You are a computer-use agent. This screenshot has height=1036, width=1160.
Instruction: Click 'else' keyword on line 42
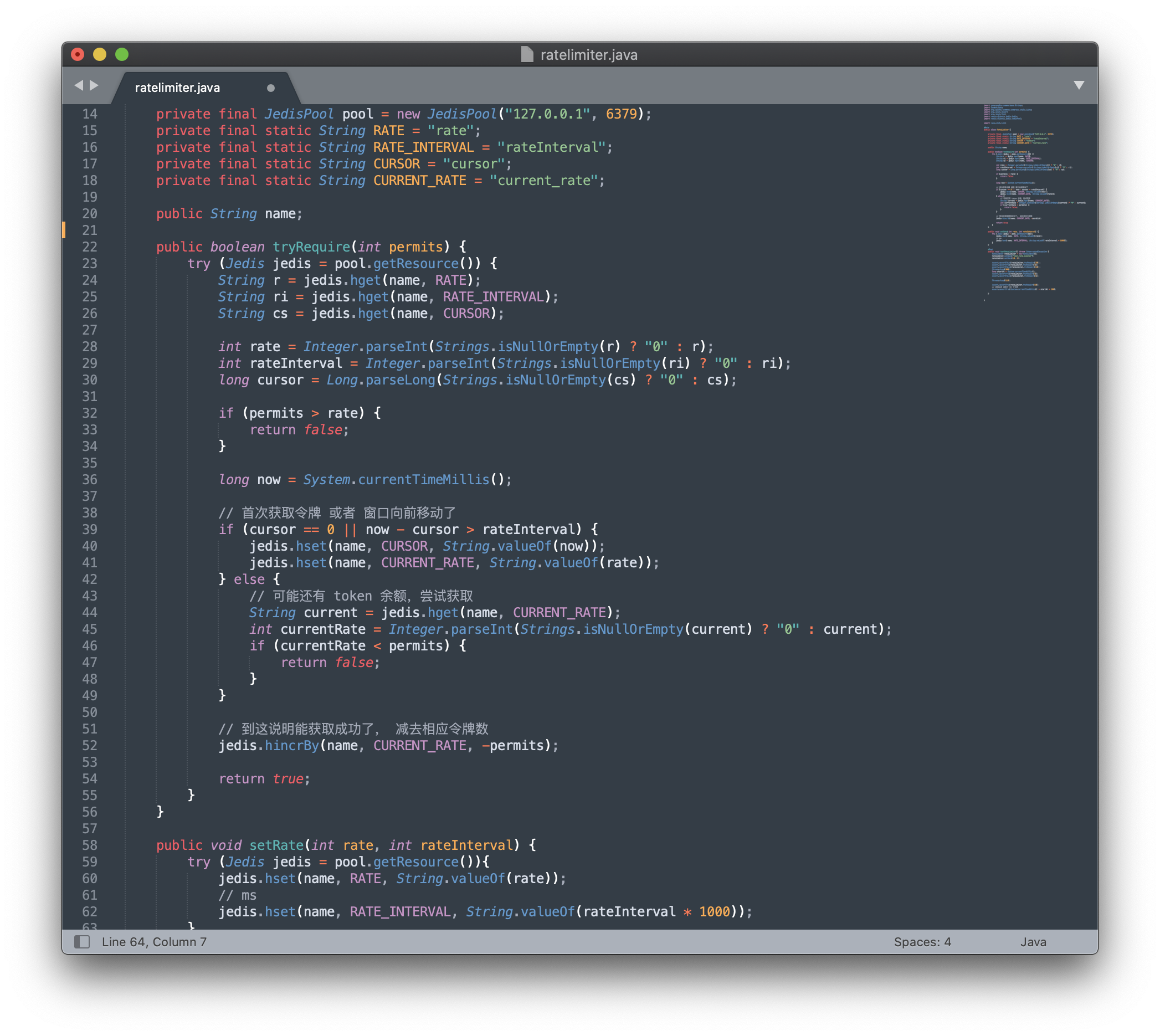coord(249,579)
